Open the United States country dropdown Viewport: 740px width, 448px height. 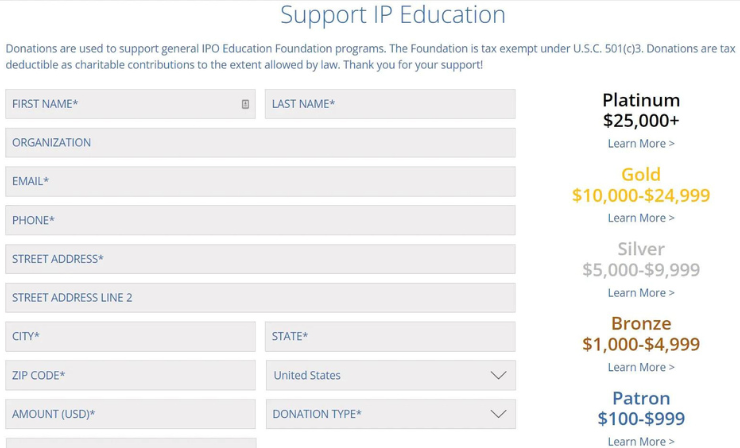tap(390, 375)
